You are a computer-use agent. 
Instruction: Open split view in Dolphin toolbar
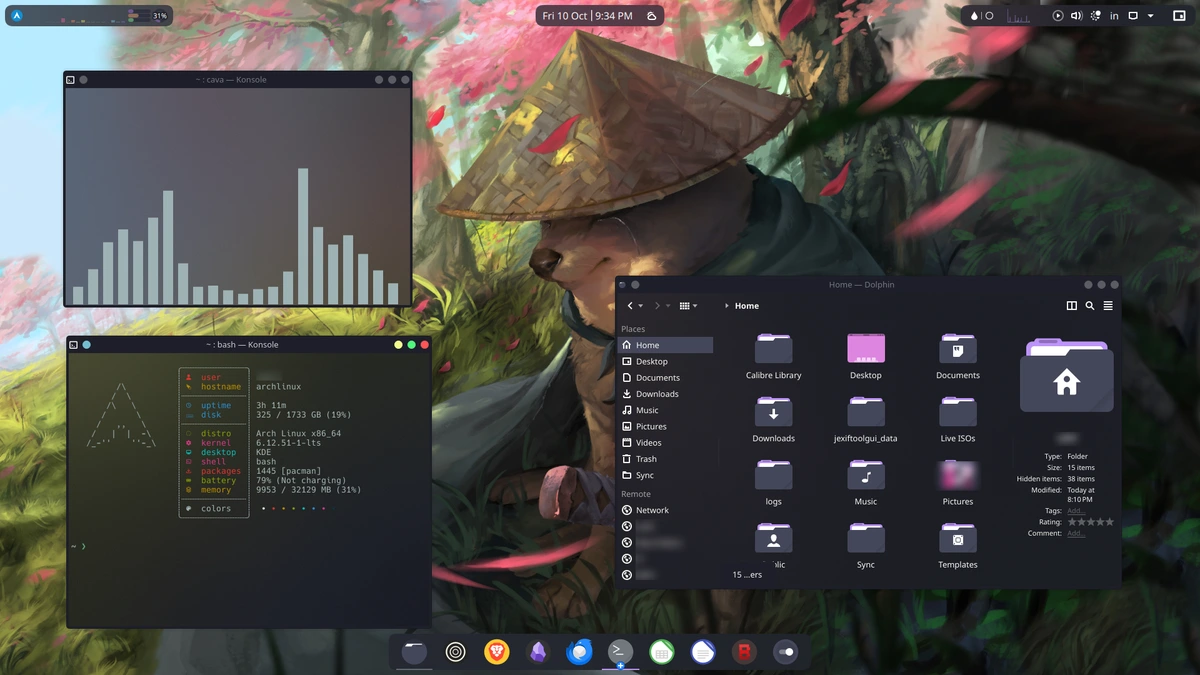click(x=1072, y=306)
